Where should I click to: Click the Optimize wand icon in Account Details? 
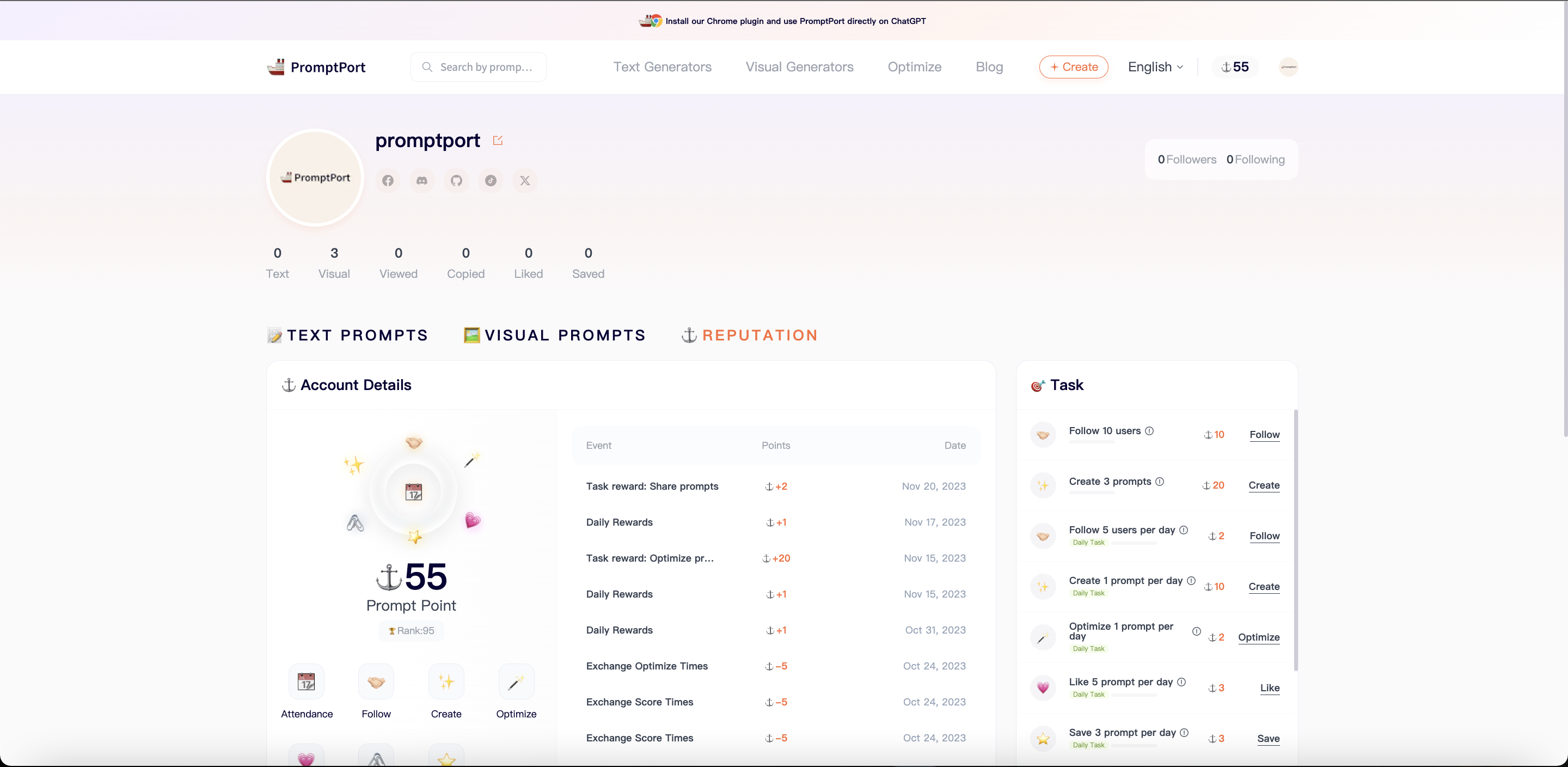pos(516,681)
